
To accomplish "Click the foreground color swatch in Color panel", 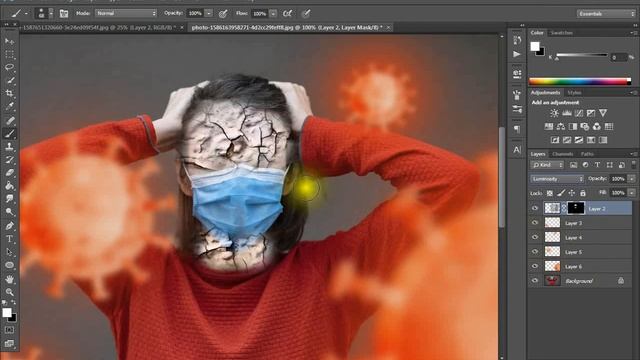I will point(535,46).
